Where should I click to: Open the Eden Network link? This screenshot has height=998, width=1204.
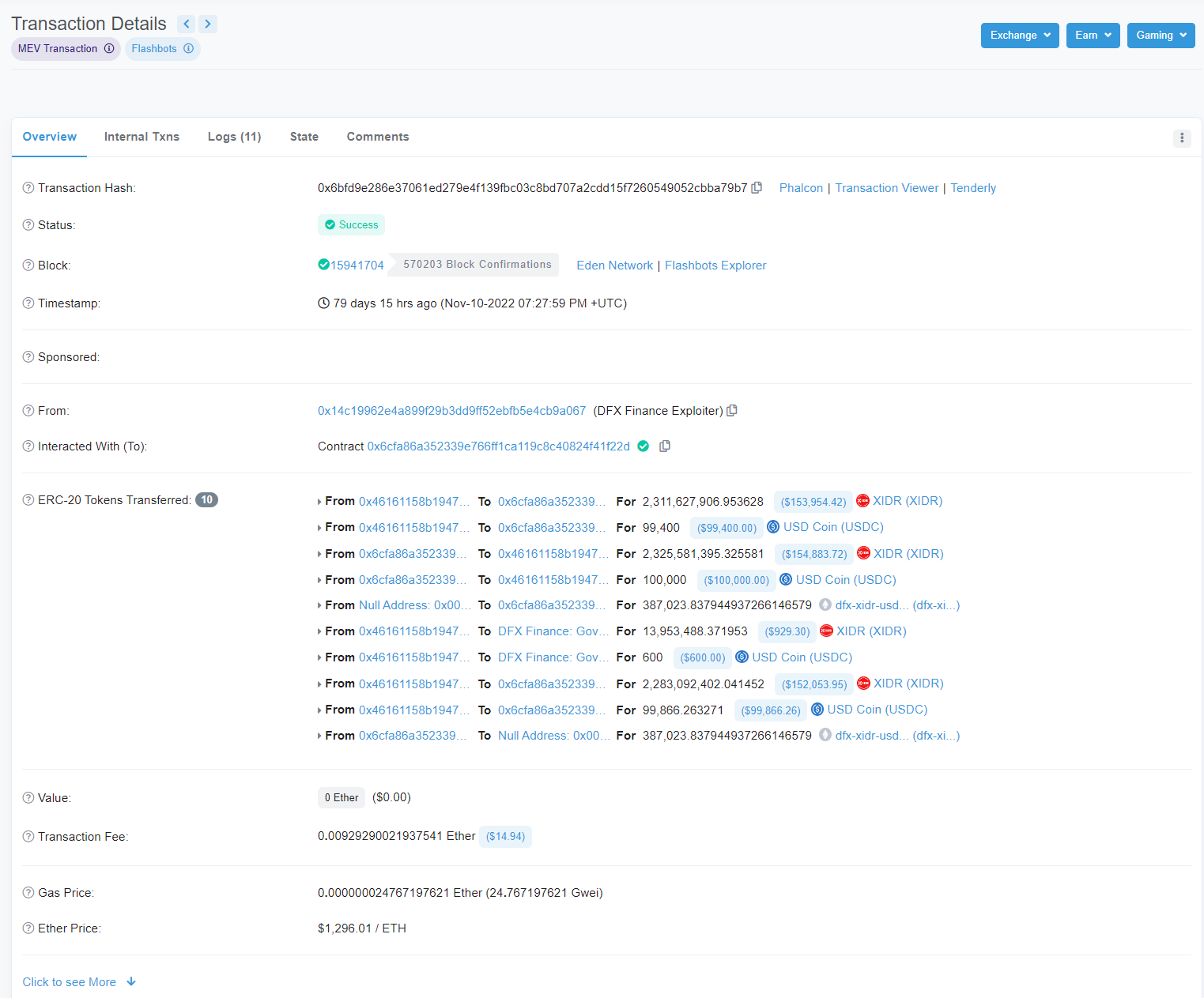[x=615, y=266]
